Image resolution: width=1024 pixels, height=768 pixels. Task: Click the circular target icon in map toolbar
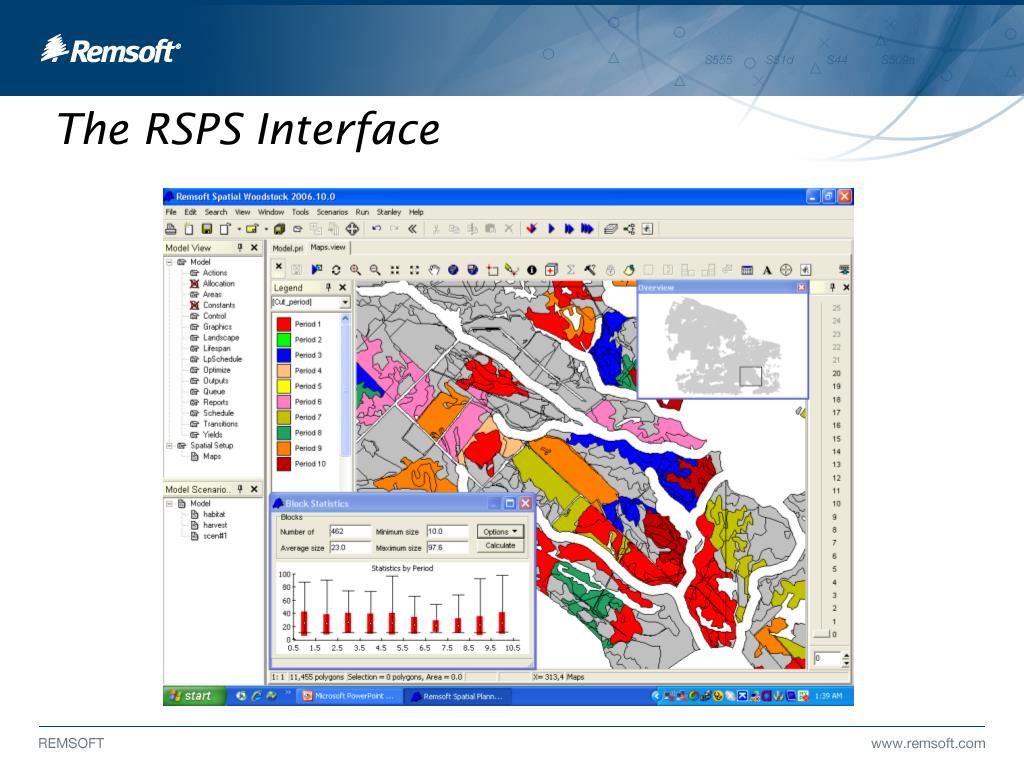pos(786,270)
